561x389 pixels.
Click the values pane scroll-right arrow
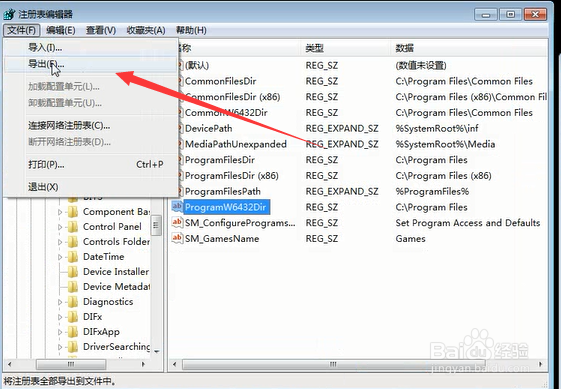(x=541, y=364)
